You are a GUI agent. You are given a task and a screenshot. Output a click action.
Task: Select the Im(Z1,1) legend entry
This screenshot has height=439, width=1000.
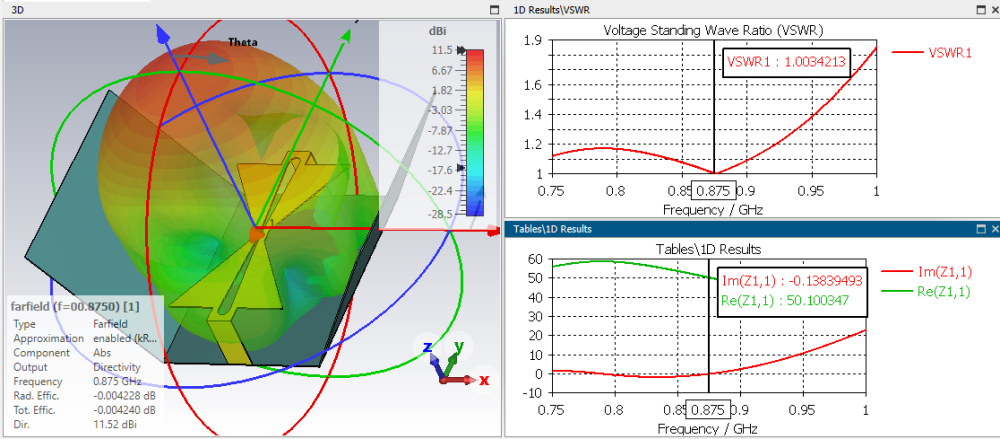(927, 272)
